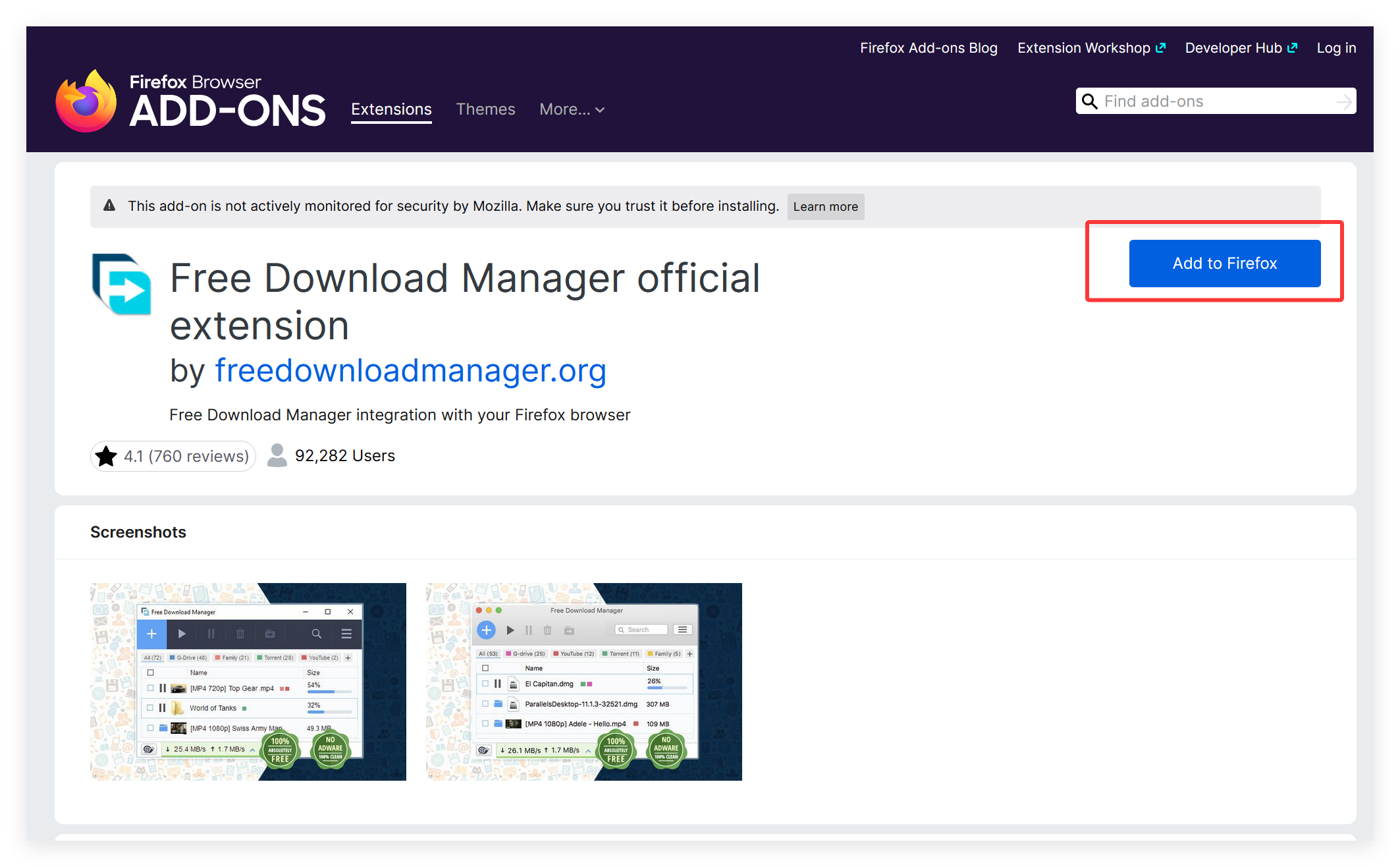Click the star rating icon
Screen dimensions: 1400x867
[x=106, y=456]
